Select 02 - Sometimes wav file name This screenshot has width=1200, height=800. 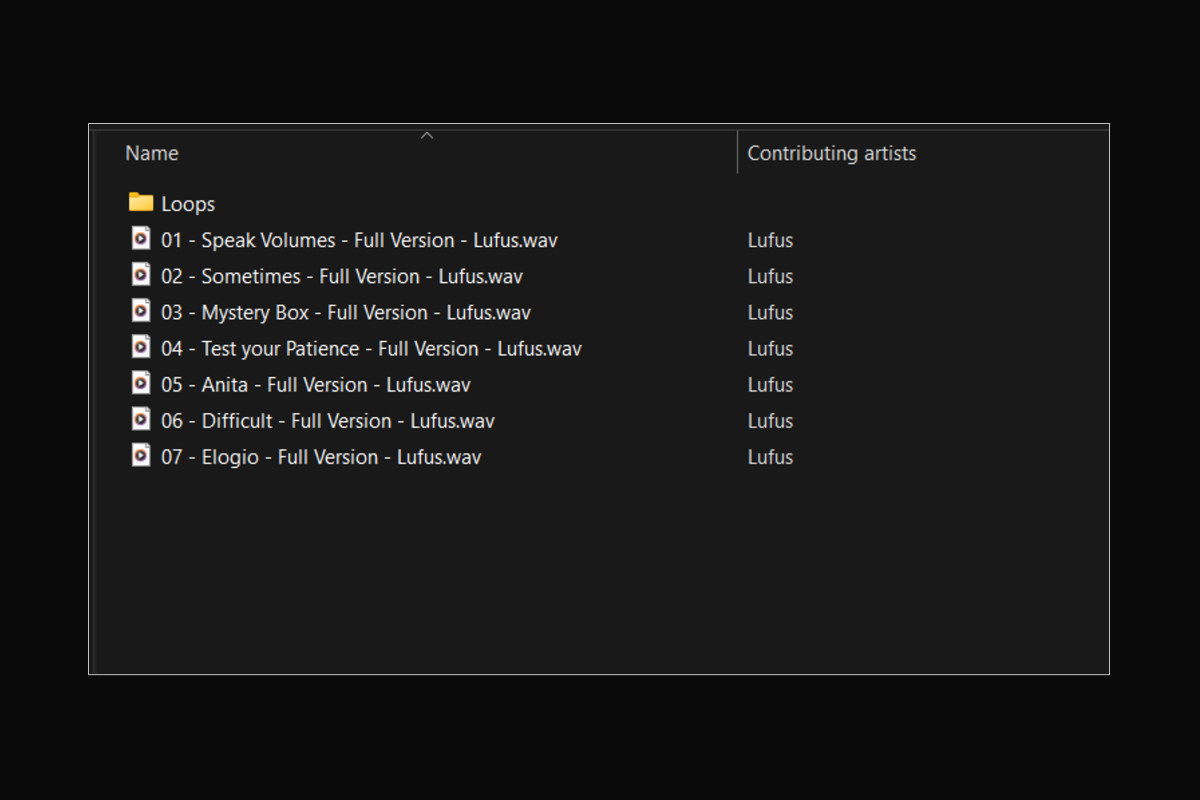(342, 276)
